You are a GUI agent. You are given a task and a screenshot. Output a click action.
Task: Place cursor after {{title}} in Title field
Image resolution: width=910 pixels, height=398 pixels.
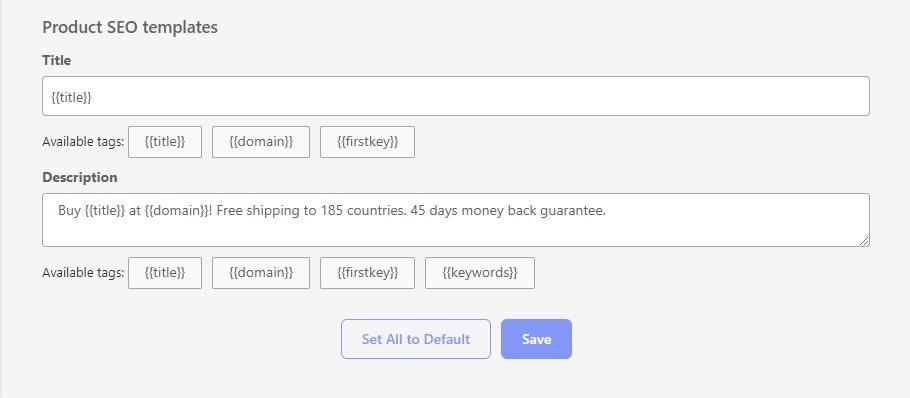point(92,97)
